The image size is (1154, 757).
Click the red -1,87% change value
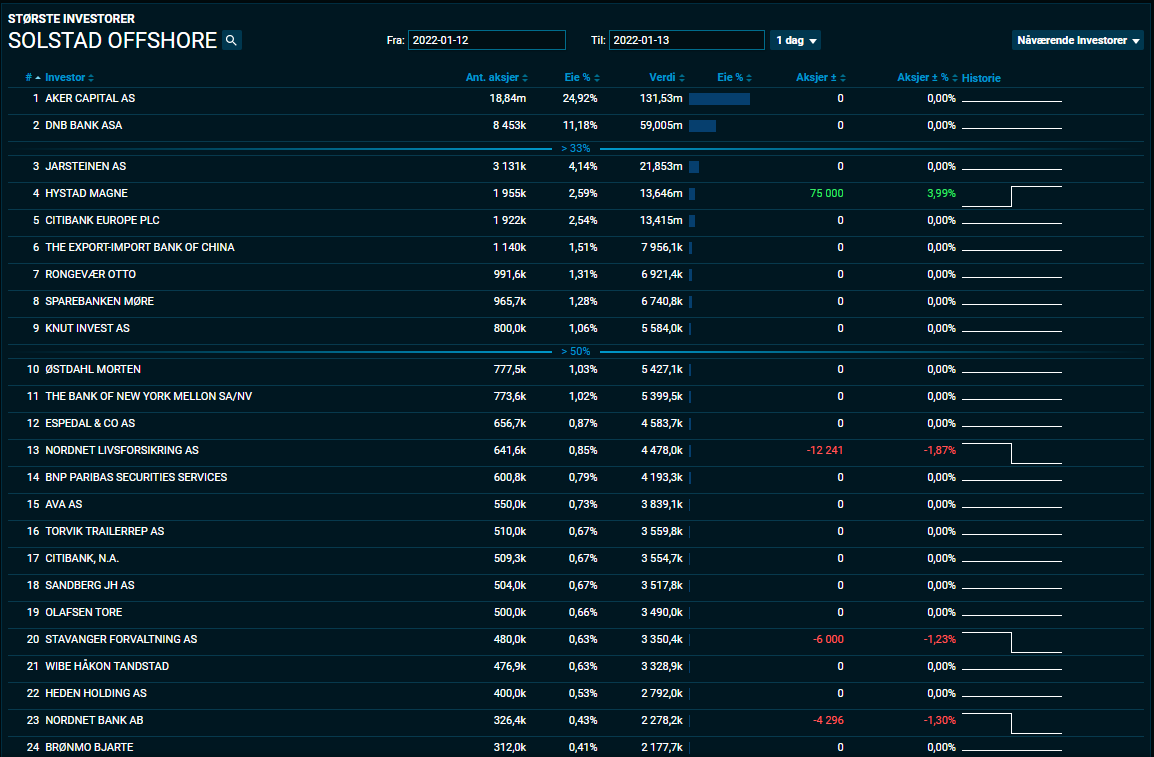coord(940,450)
